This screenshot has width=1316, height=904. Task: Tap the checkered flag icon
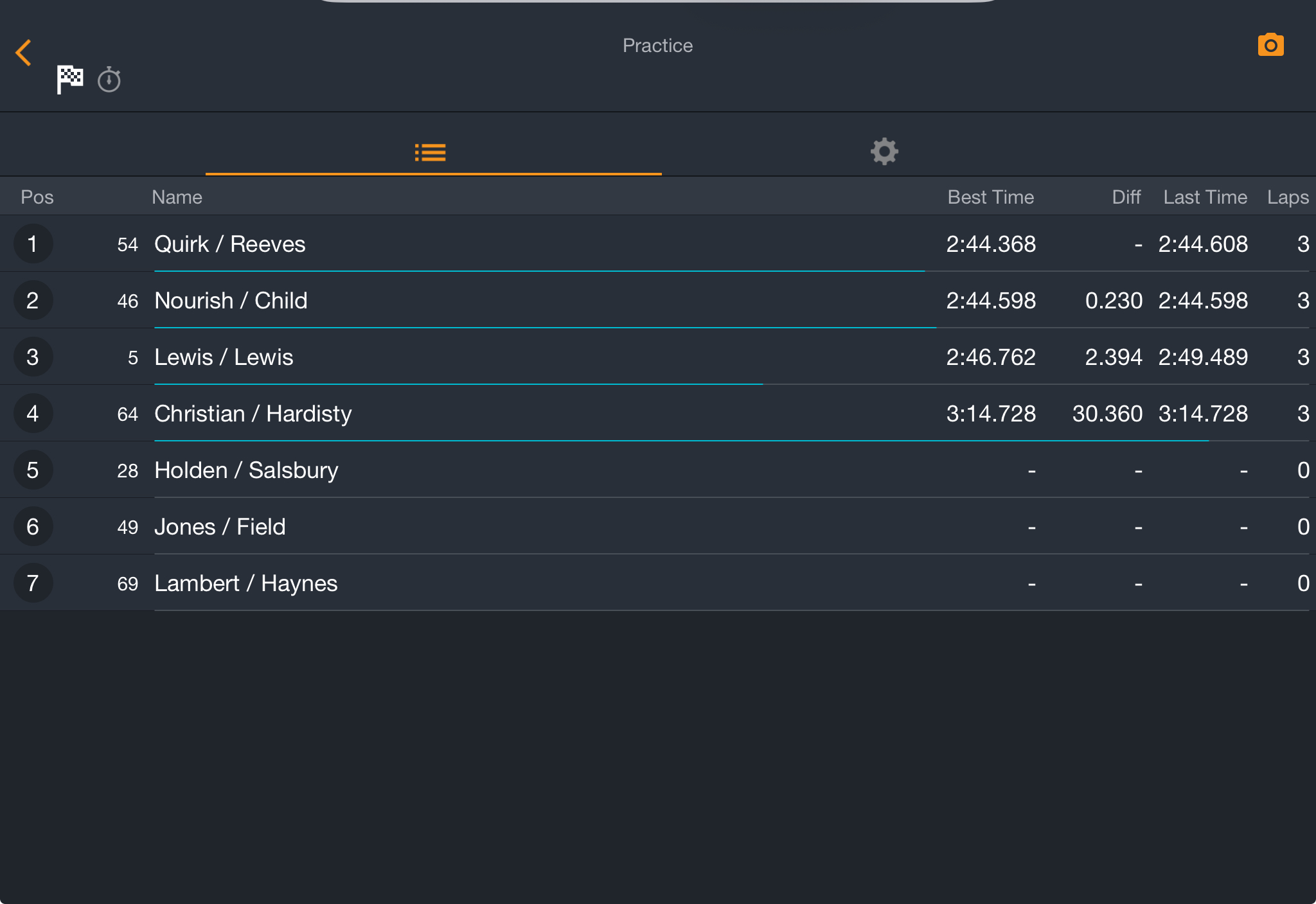pyautogui.click(x=70, y=80)
